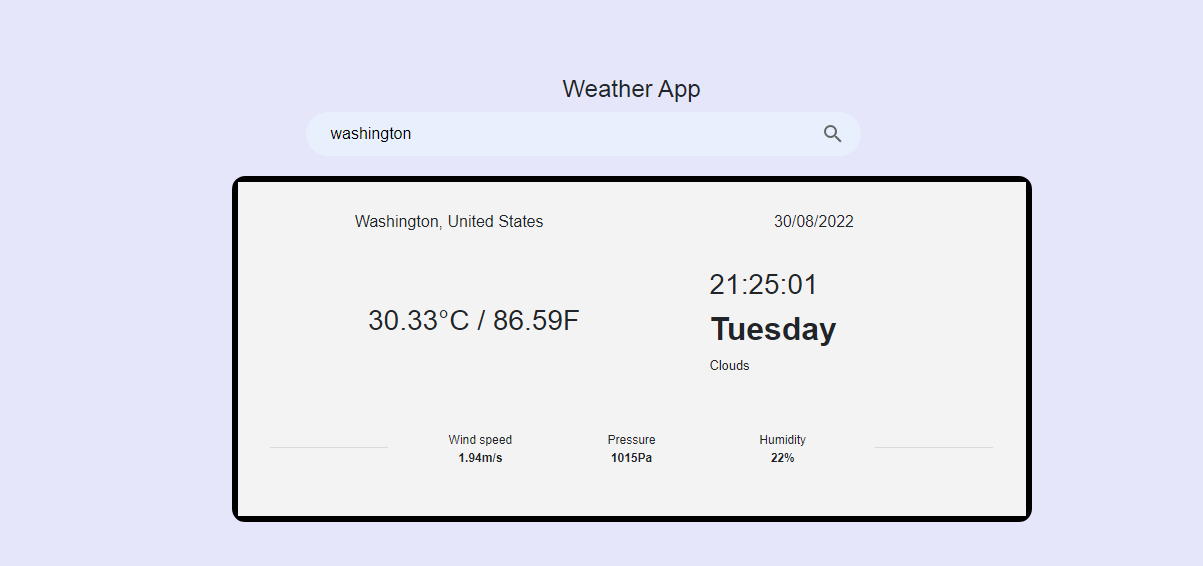
Task: Click the Weather App title heading
Action: click(631, 89)
